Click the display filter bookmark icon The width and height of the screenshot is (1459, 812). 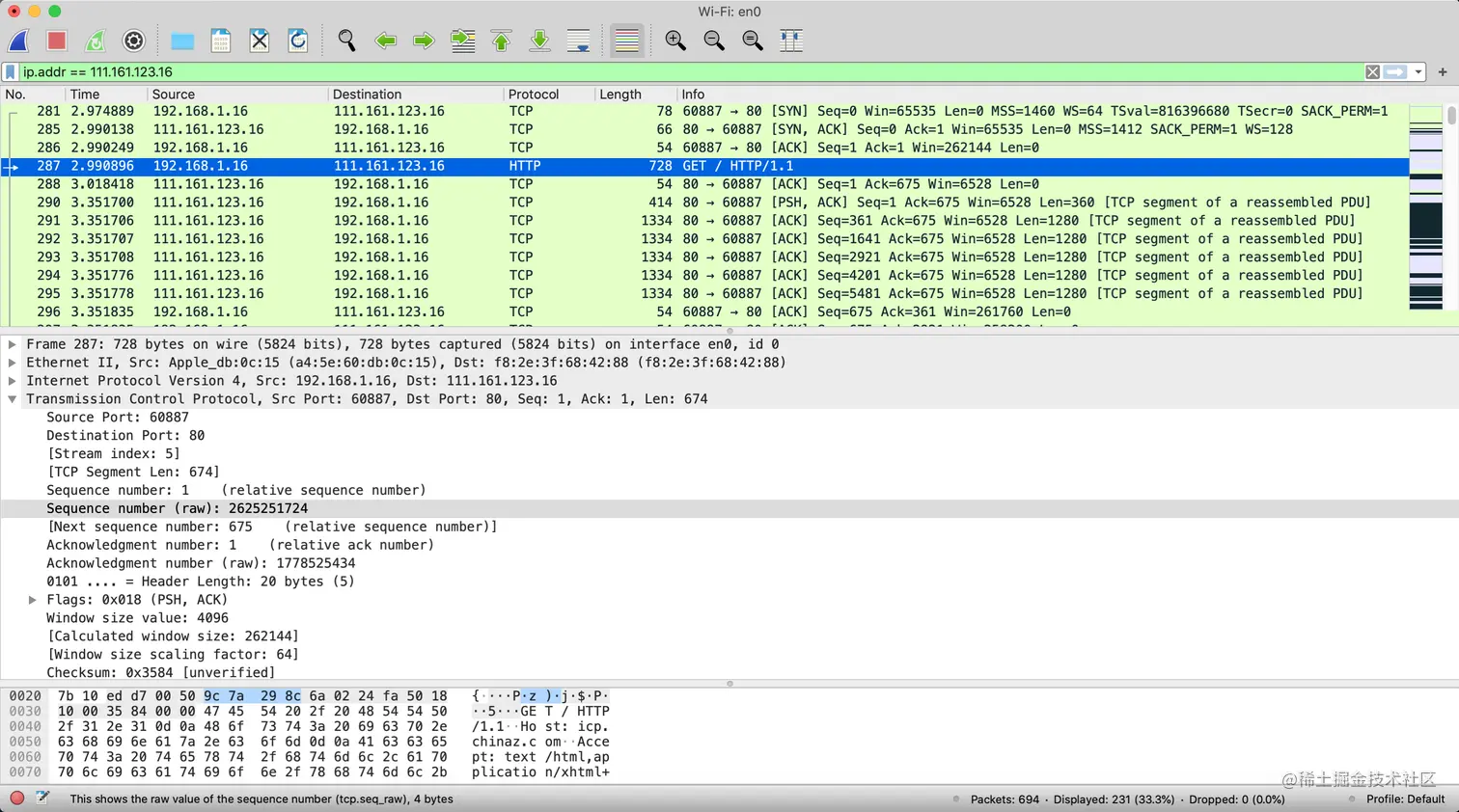[11, 72]
